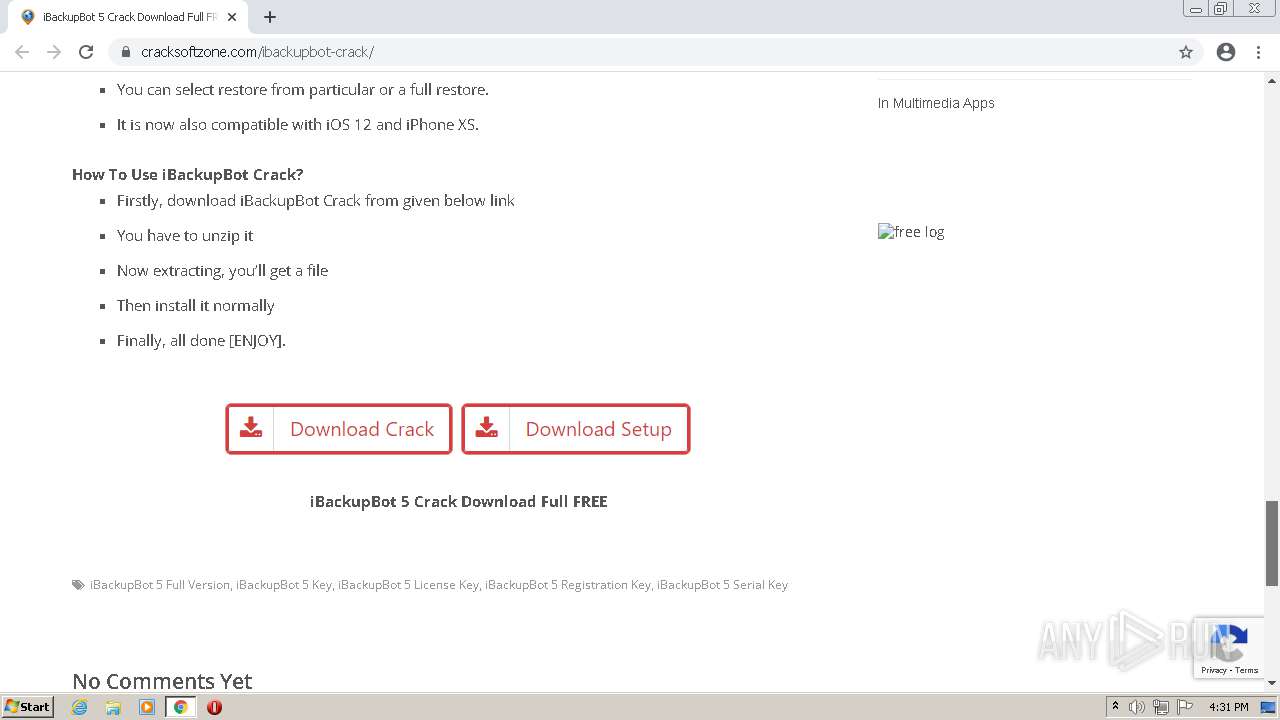
Task: Click the 'Then install it normally' line
Action: pyautogui.click(x=196, y=306)
